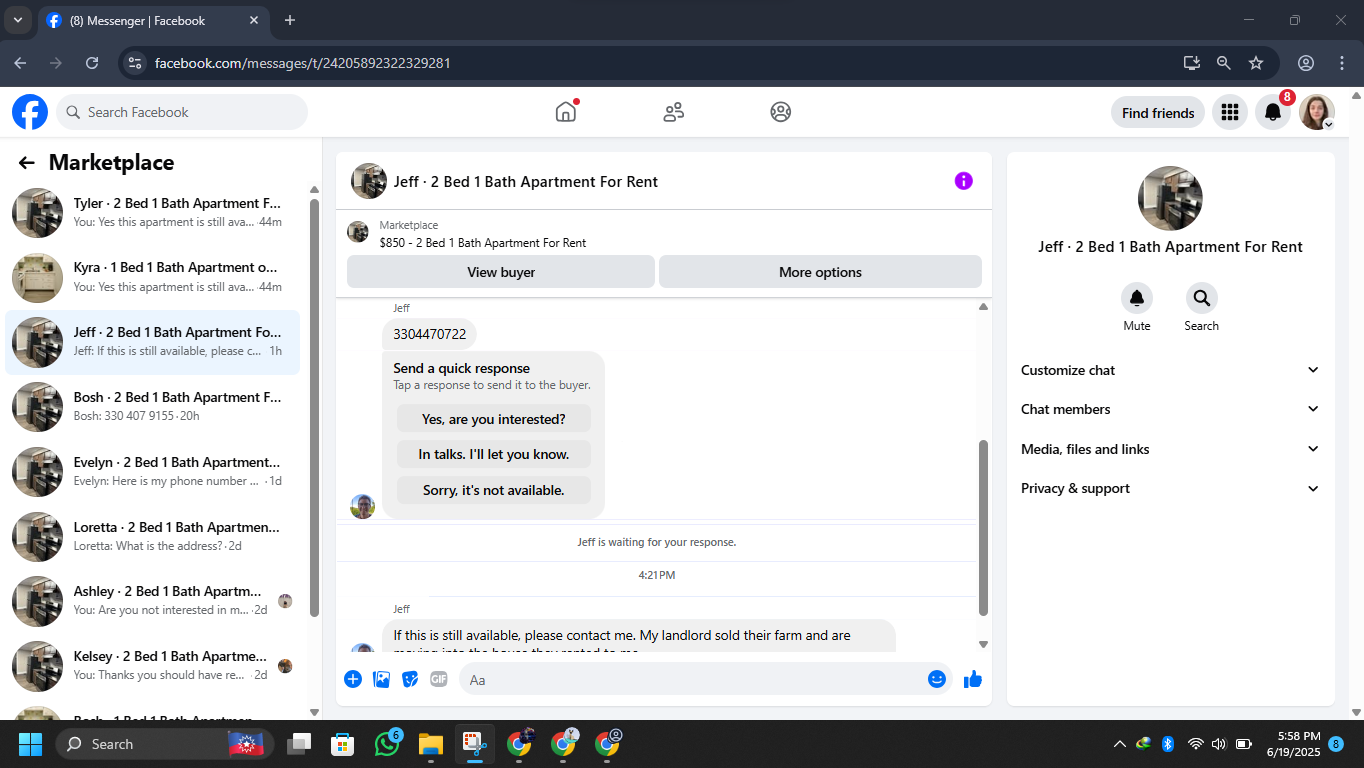Screen dimensions: 1364x768
Task: Open Evelyn's apartment conversation
Action: pyautogui.click(x=153, y=472)
